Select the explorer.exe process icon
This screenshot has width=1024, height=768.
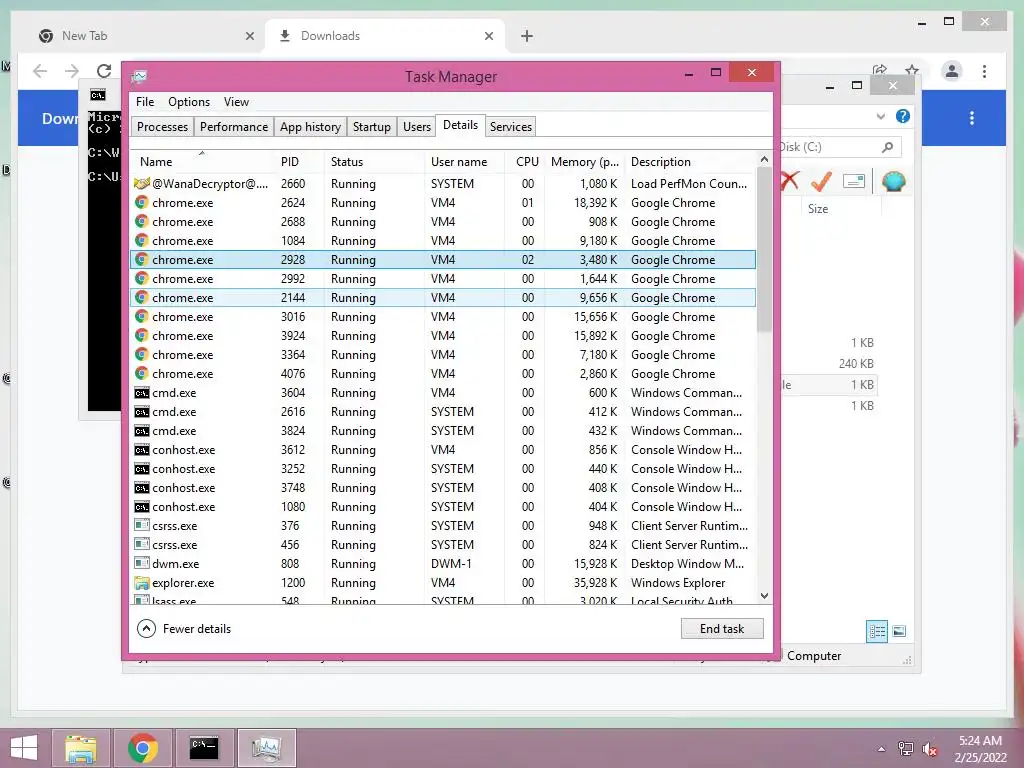tap(142, 583)
